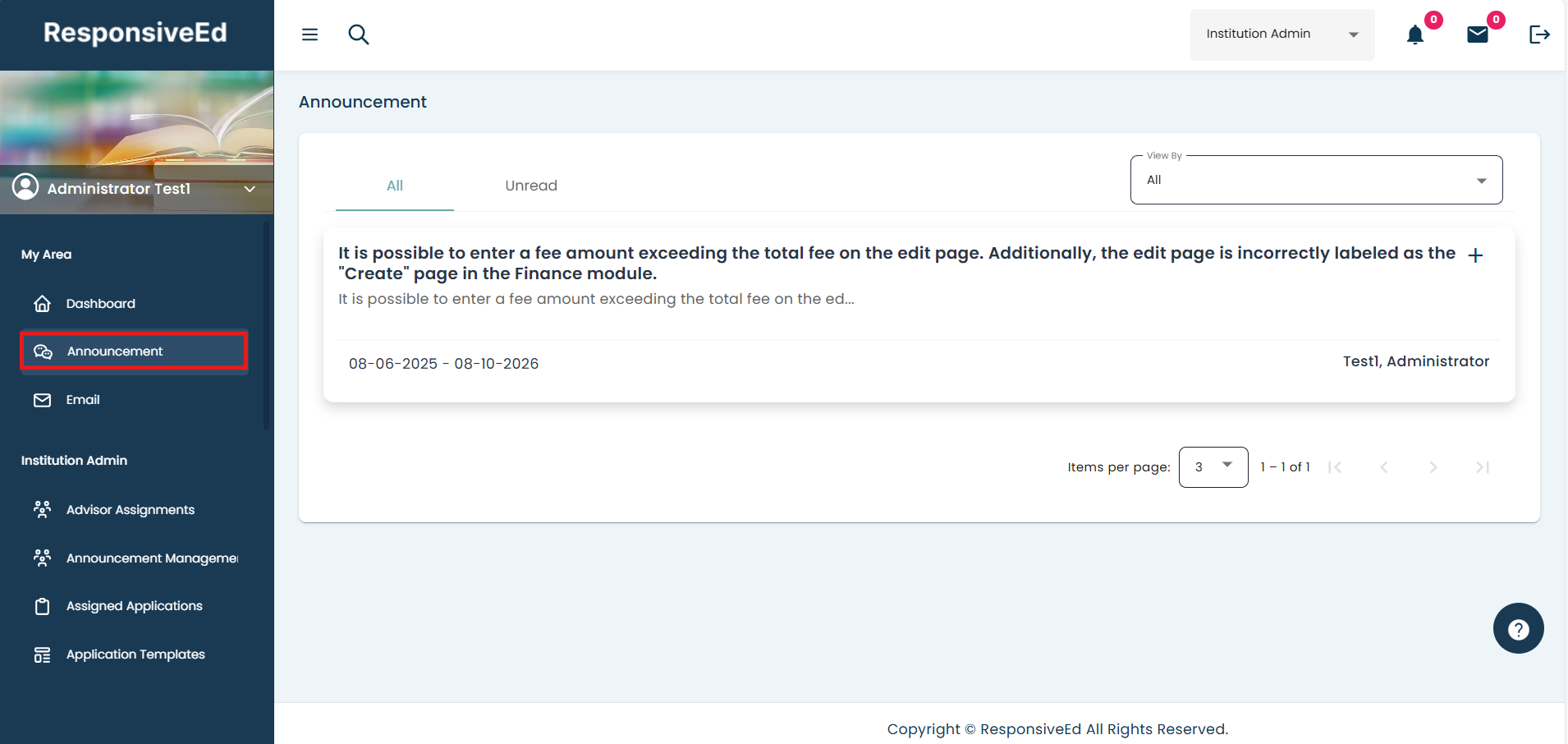Viewport: 1568px width, 744px height.
Task: Expand the Administrator Test1 profile chevron
Action: point(250,189)
